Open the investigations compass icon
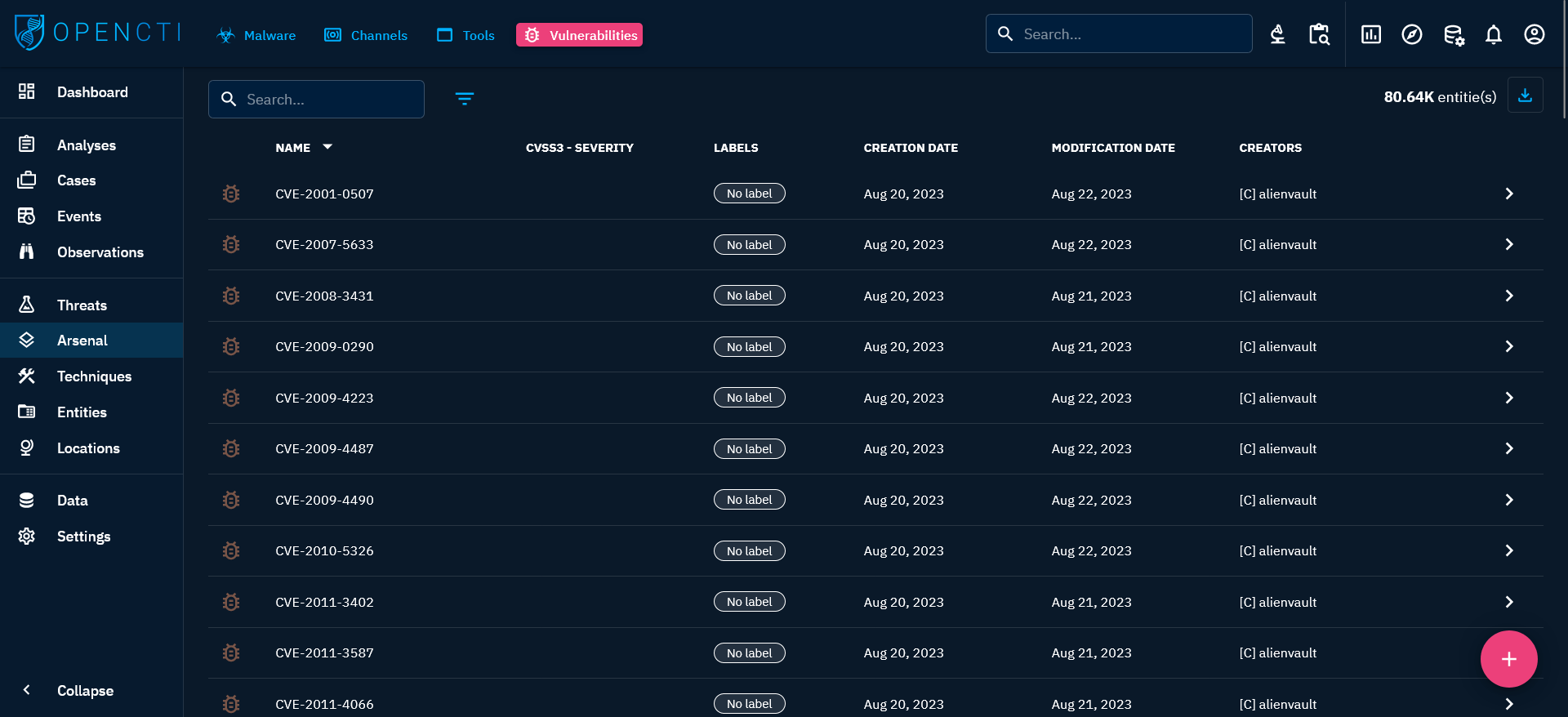The width and height of the screenshot is (1568, 717). pos(1411,34)
